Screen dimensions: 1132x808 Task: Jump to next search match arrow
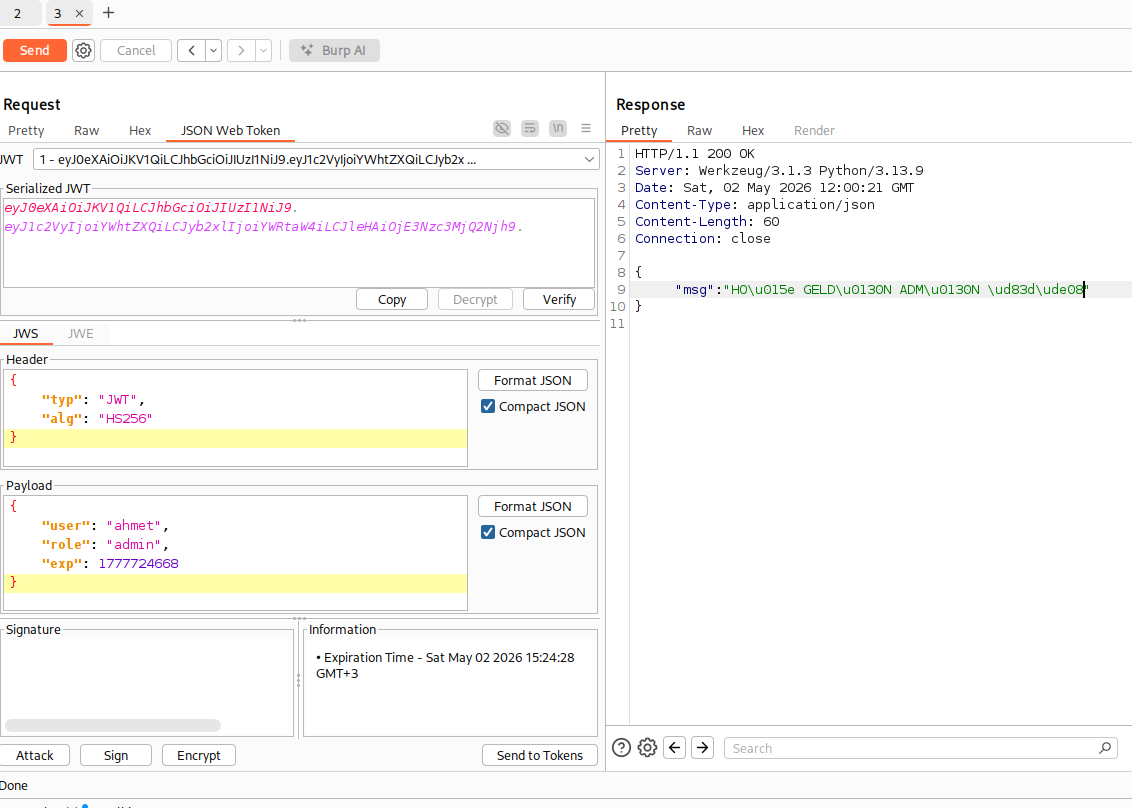point(702,748)
